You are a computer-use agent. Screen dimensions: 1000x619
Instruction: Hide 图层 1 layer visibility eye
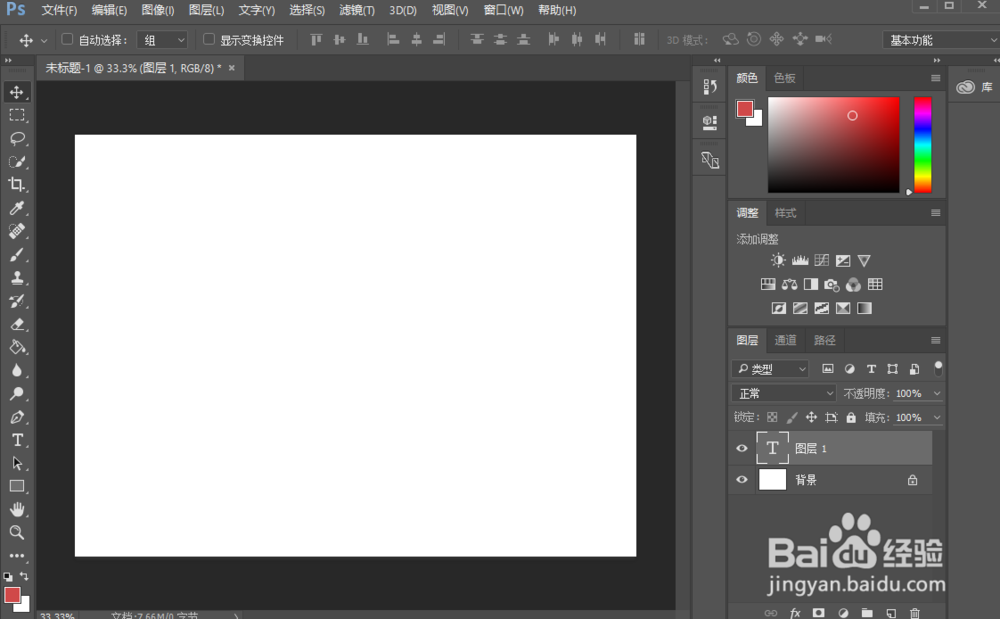pyautogui.click(x=742, y=448)
